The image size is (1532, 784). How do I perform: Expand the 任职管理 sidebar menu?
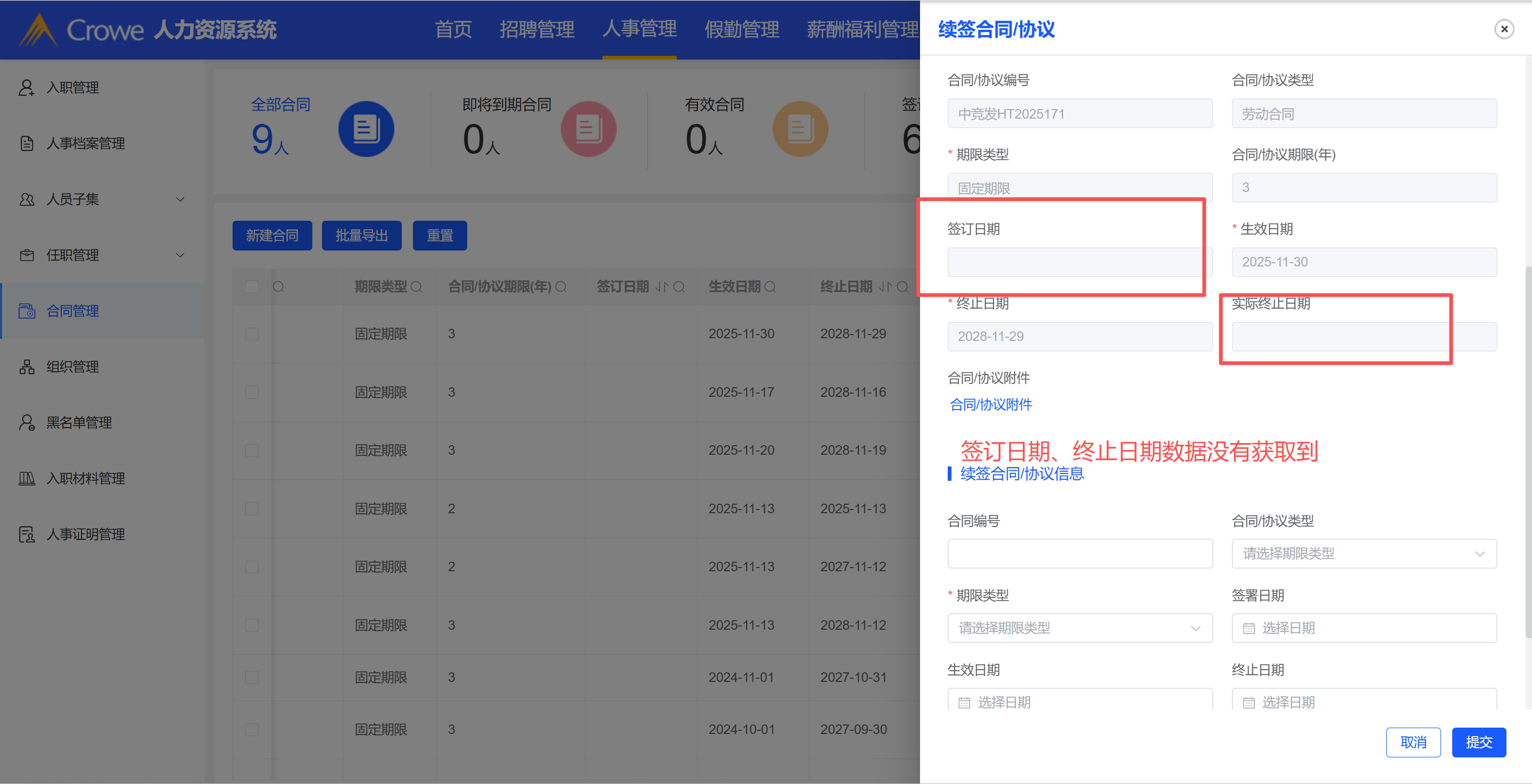180,255
